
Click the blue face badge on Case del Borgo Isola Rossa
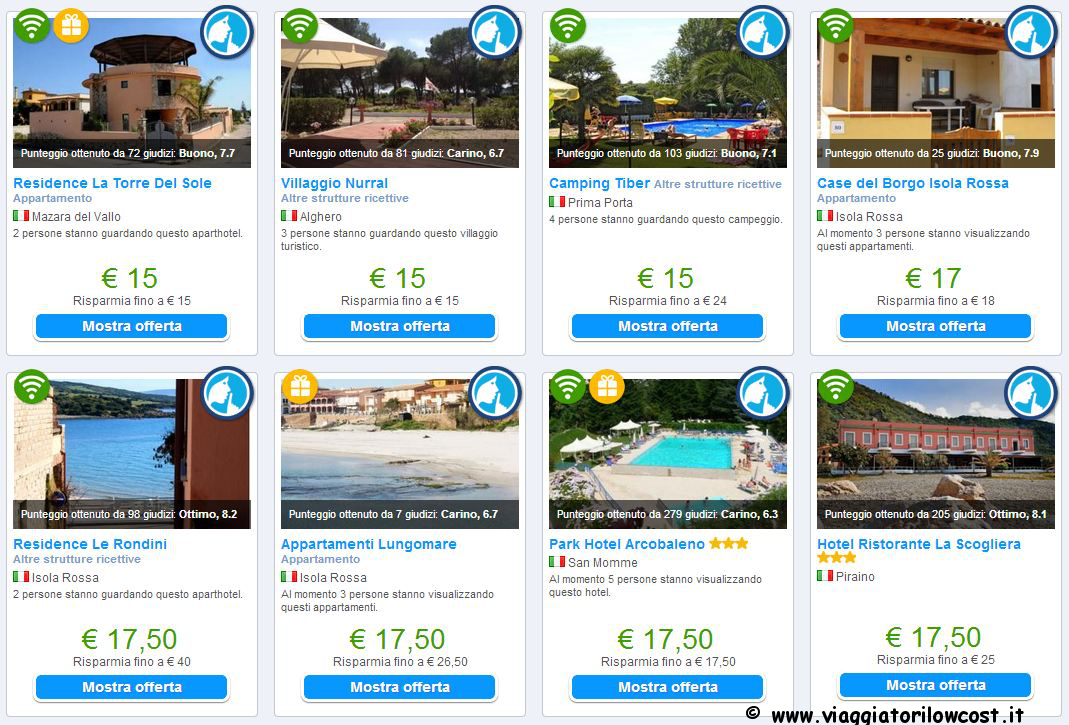point(1031,31)
